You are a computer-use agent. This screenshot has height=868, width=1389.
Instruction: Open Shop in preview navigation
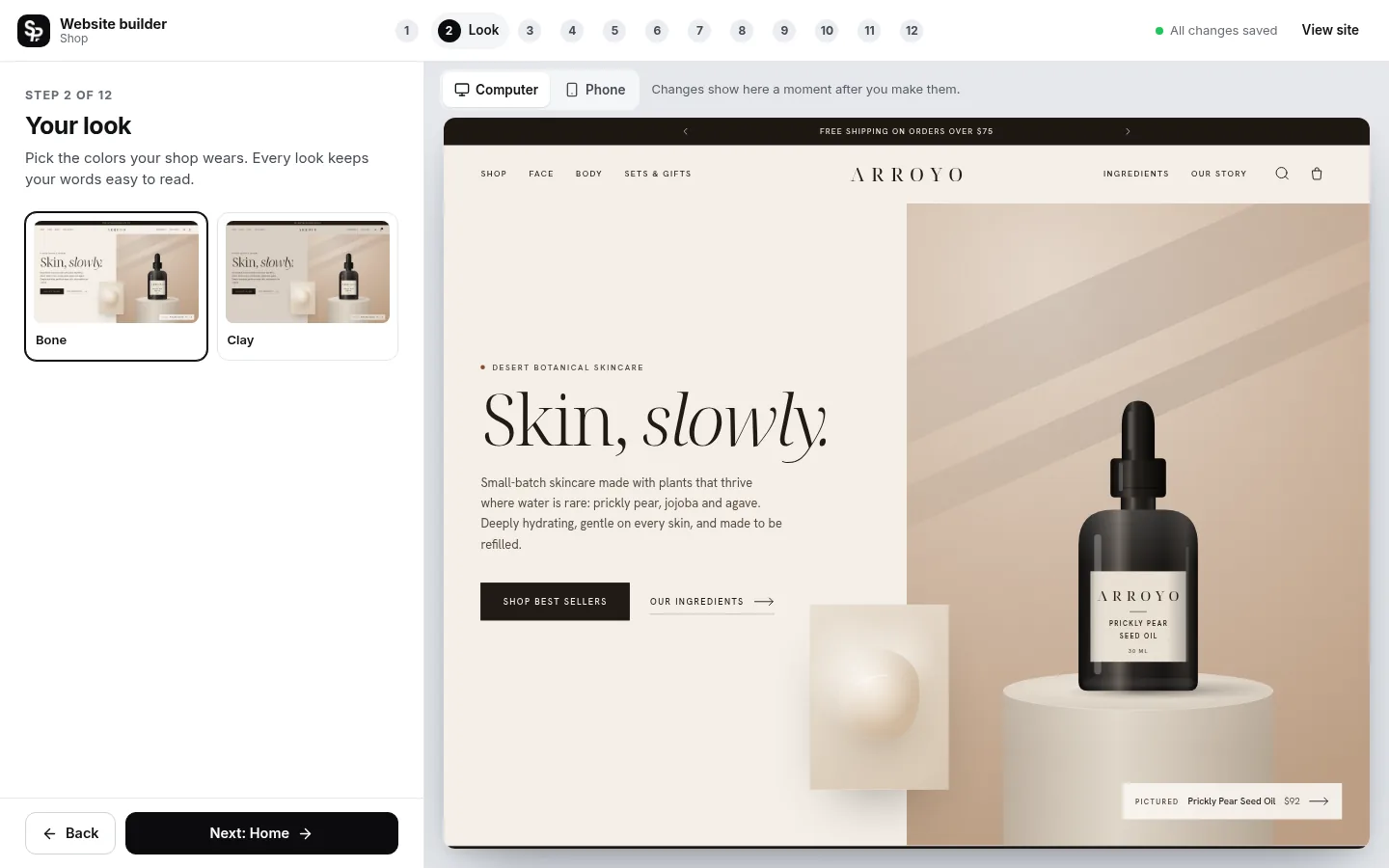494,175
